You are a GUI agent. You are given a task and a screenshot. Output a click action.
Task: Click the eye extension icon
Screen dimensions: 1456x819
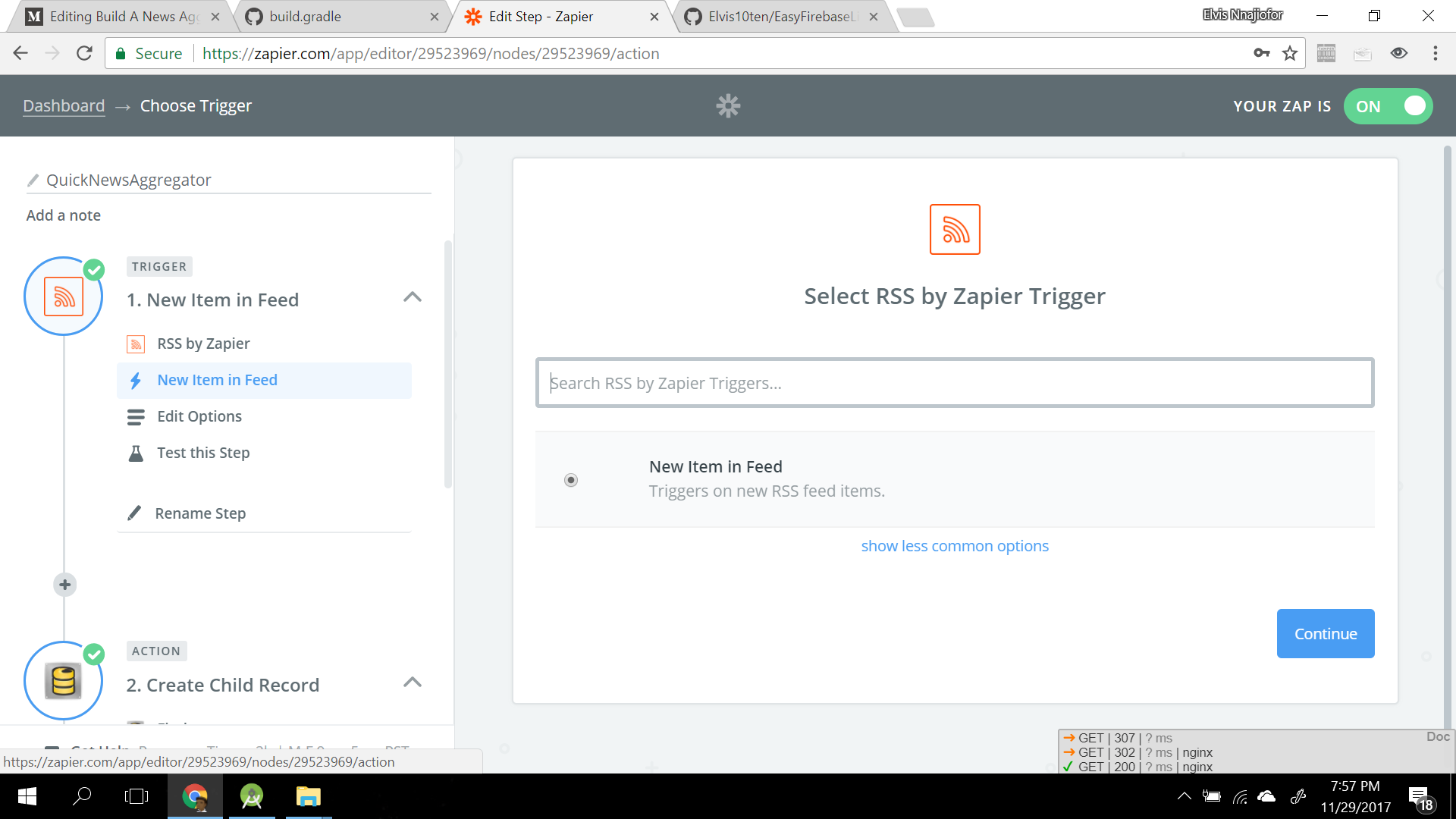point(1399,53)
